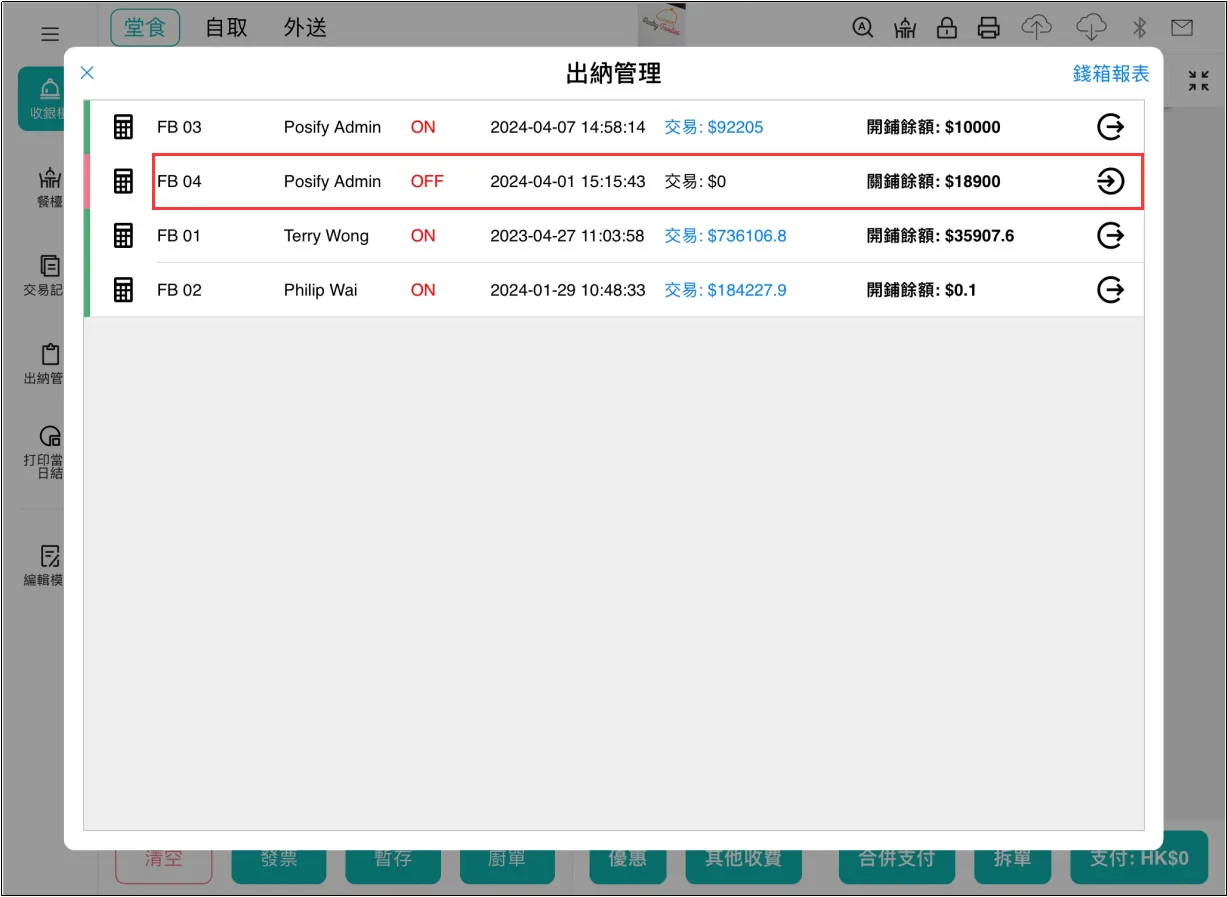Click the calculator icon for FB 02
Screen dimensions: 1227x897
click(123, 290)
